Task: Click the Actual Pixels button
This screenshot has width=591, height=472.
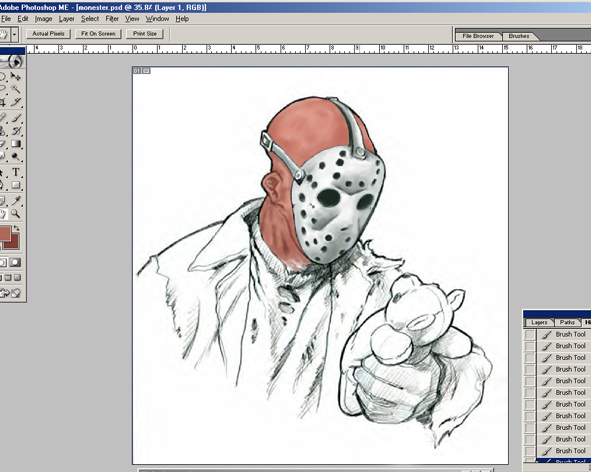Action: point(48,34)
